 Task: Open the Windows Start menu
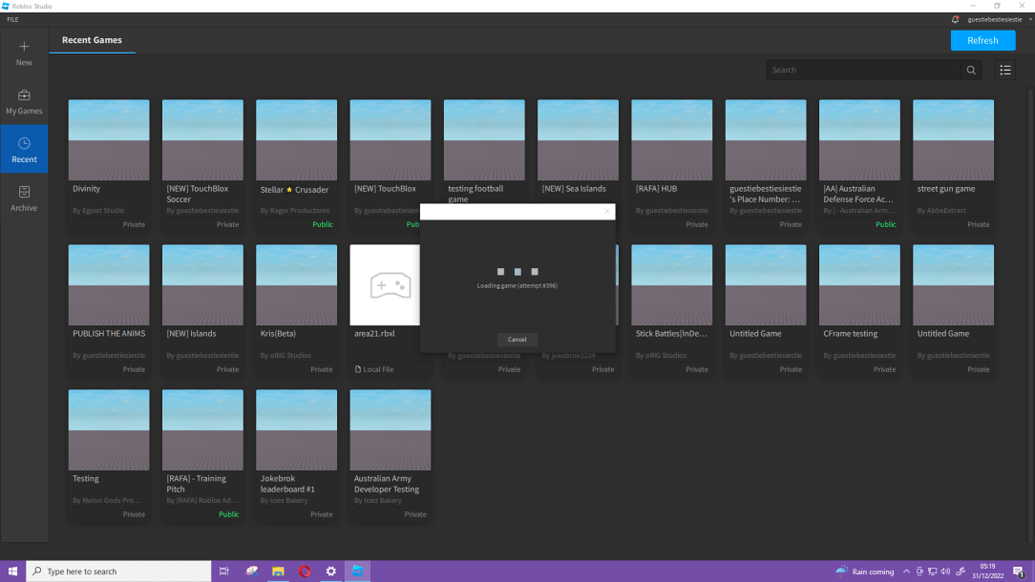pyautogui.click(x=13, y=571)
